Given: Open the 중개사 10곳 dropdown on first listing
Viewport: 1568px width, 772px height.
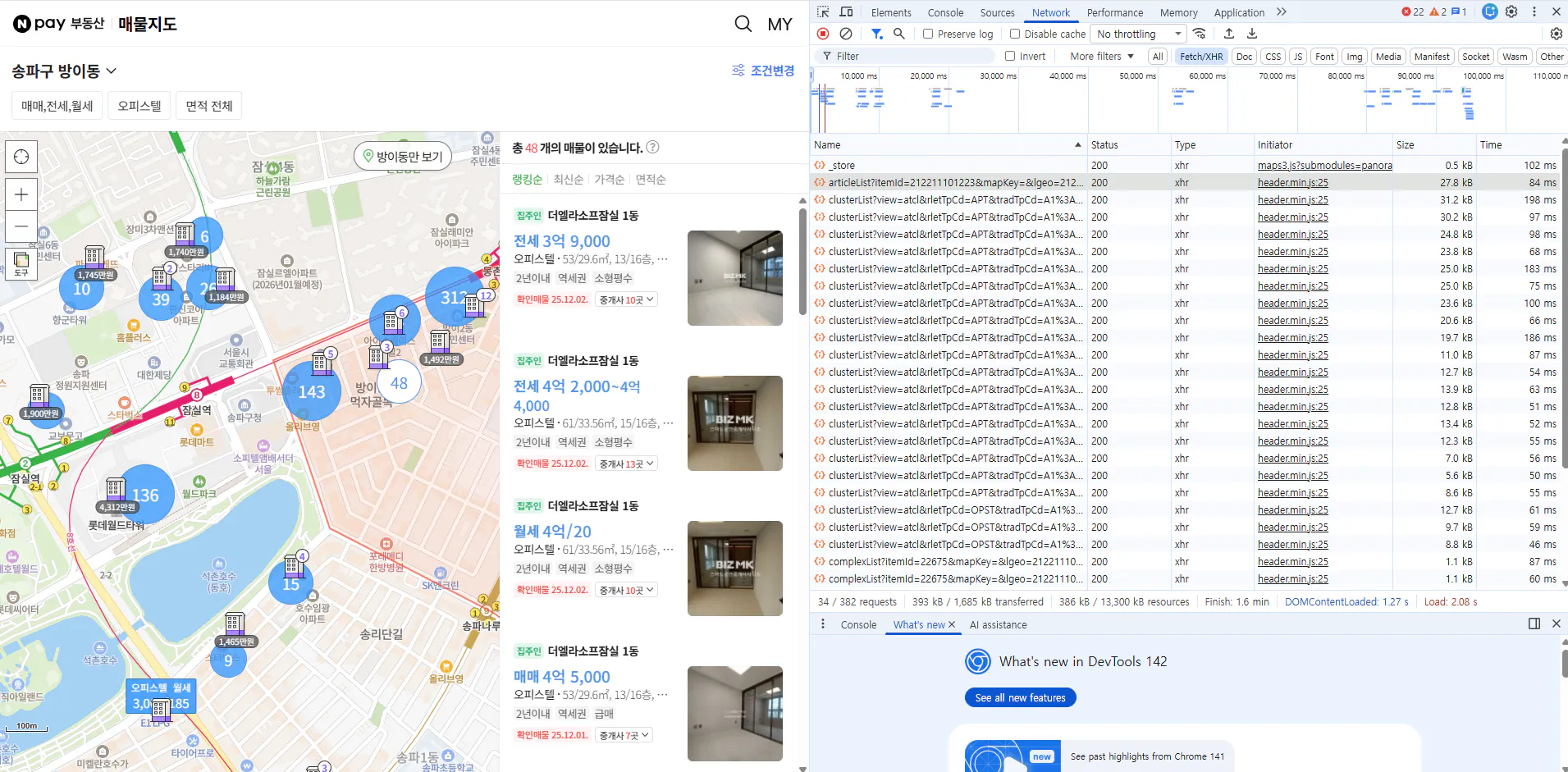Looking at the screenshot, I should coord(627,300).
